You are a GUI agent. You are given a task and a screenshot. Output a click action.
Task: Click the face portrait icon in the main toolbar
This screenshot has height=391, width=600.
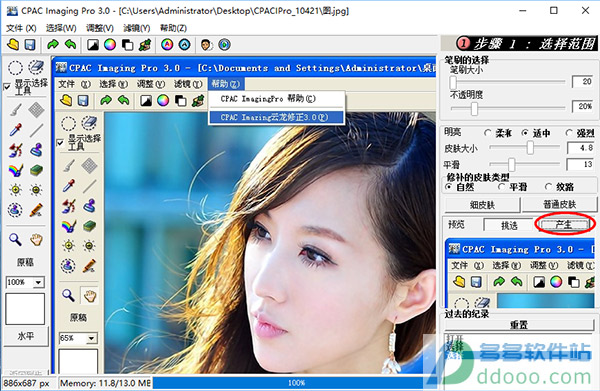coord(207,45)
